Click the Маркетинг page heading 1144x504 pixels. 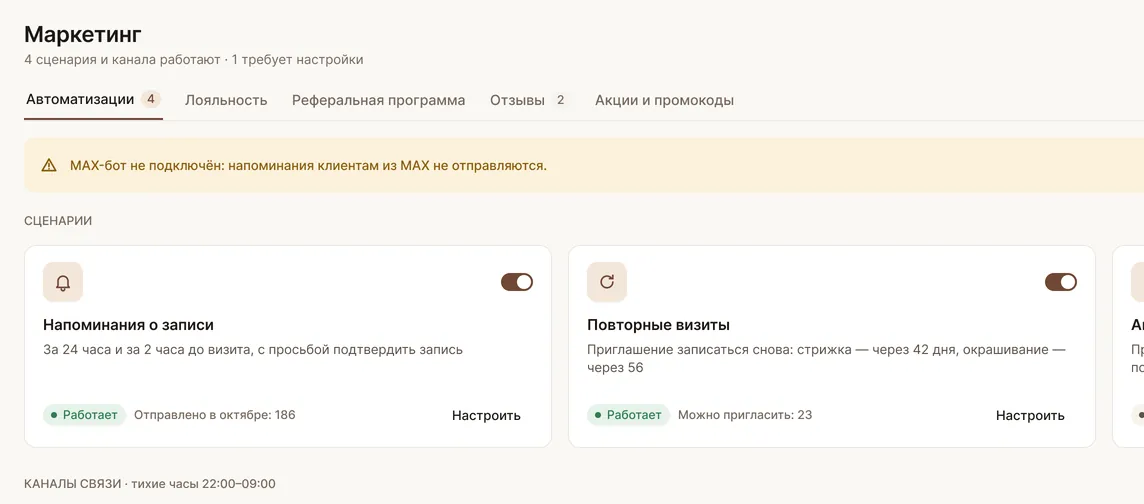point(83,34)
